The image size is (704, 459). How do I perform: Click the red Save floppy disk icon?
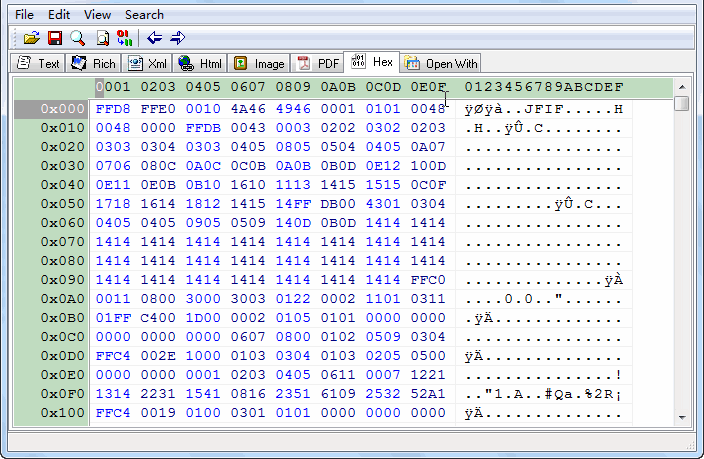[x=55, y=38]
